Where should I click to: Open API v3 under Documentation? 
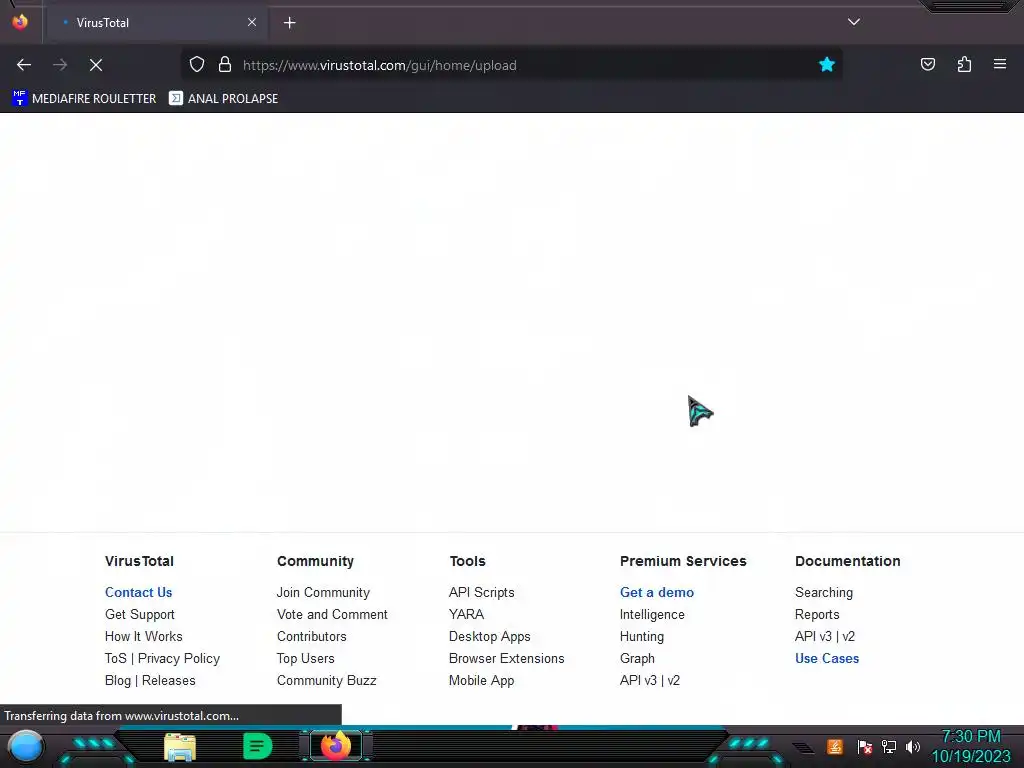point(812,636)
